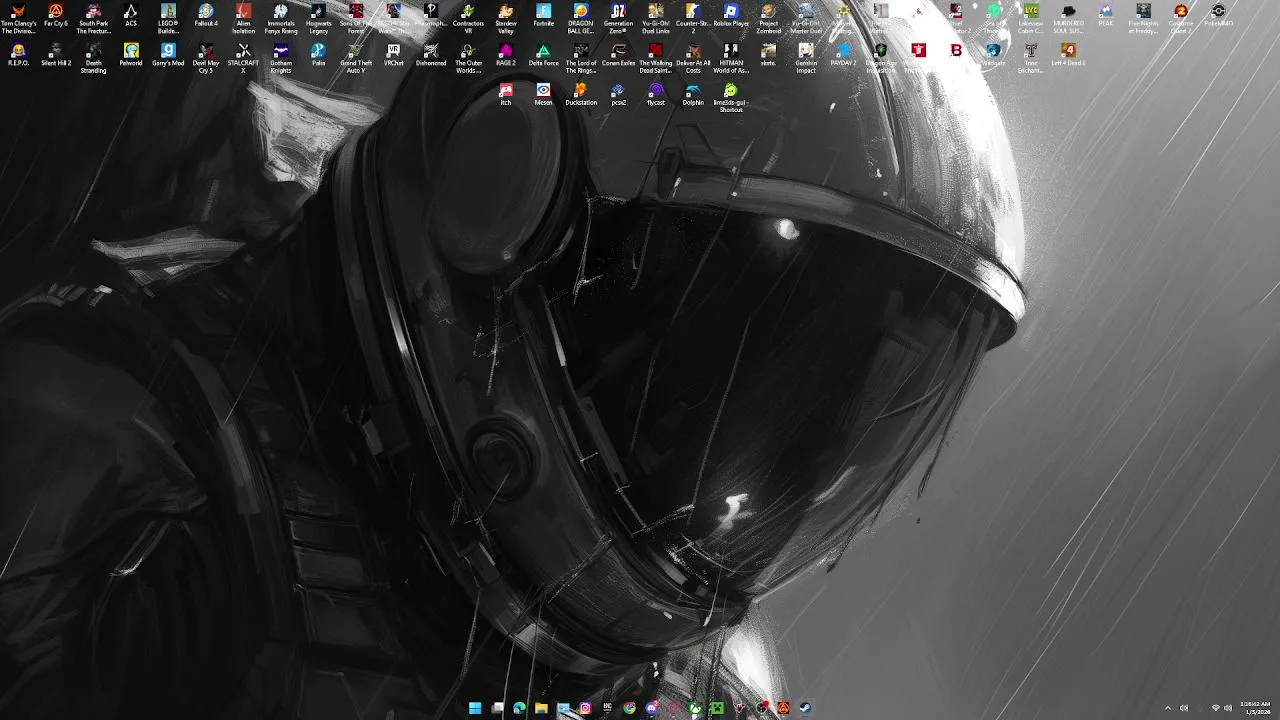Launch the itch app shortcut
The image size is (1280, 720).
[506, 94]
